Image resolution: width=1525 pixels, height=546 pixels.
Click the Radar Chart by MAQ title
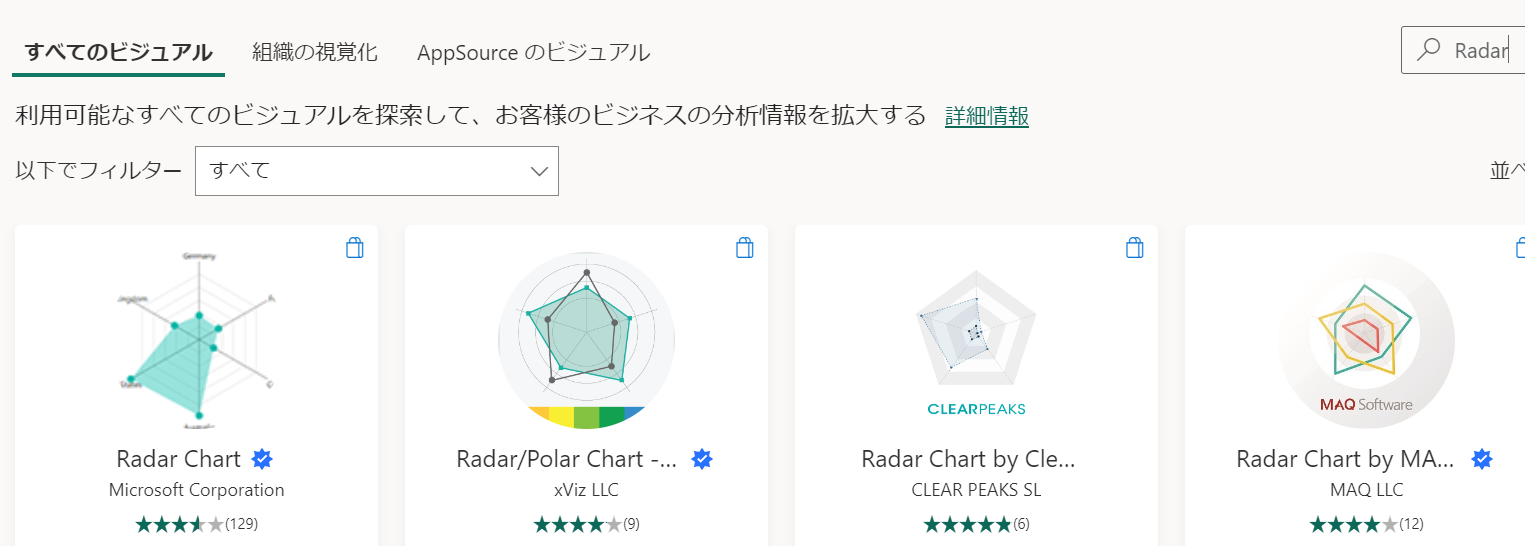[x=1345, y=459]
